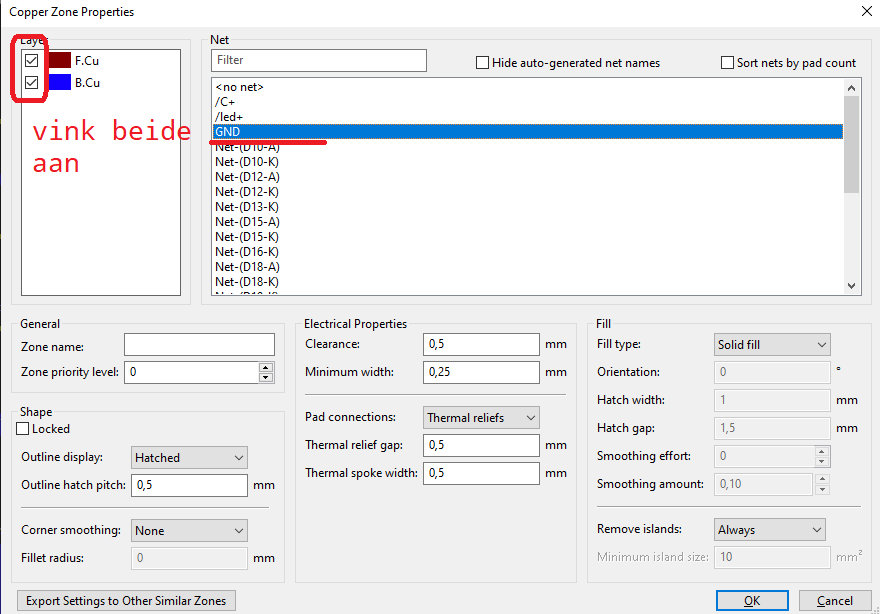Screen dimensions: 880x614
Task: Enable Sort nets by pad count
Action: tap(728, 63)
